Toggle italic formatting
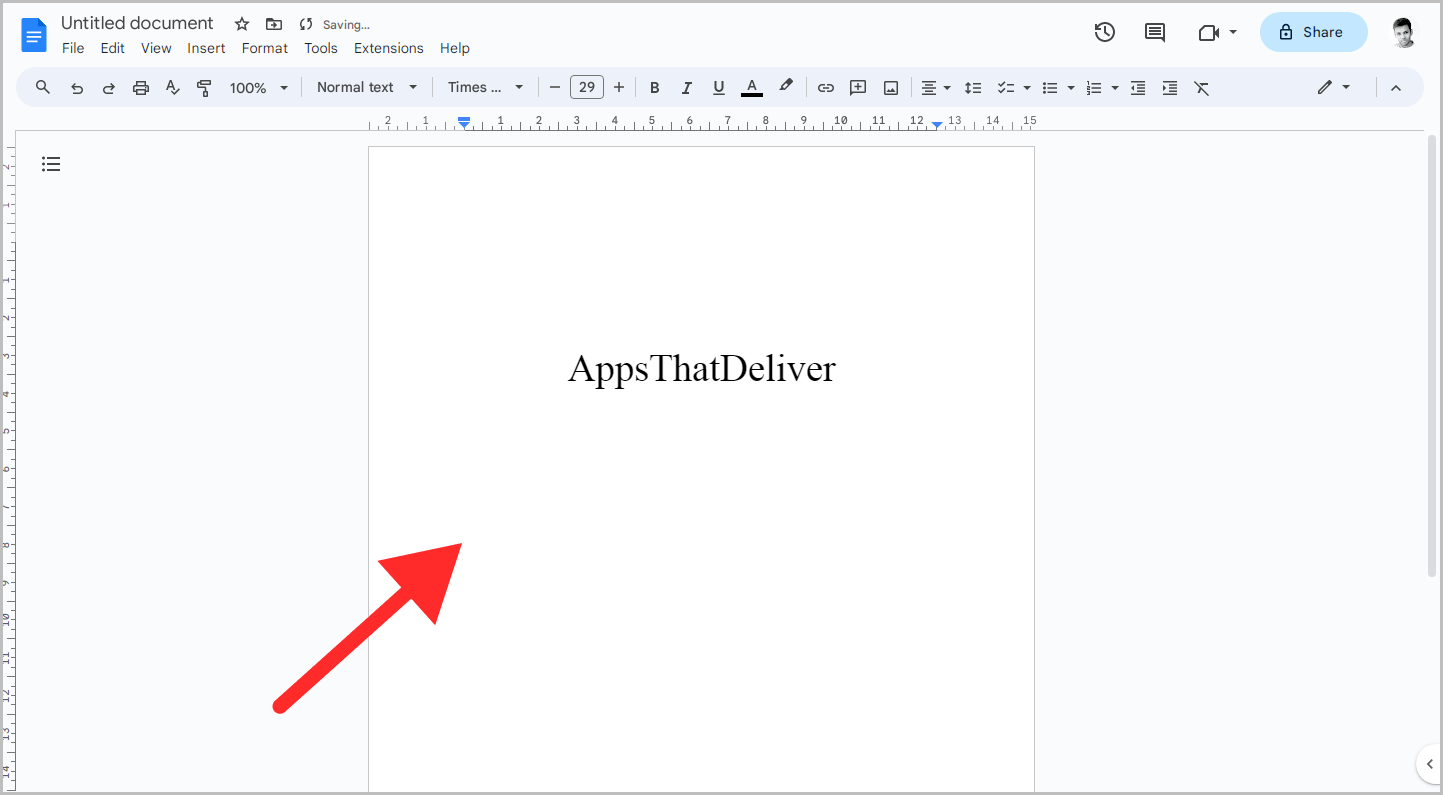 (x=686, y=87)
